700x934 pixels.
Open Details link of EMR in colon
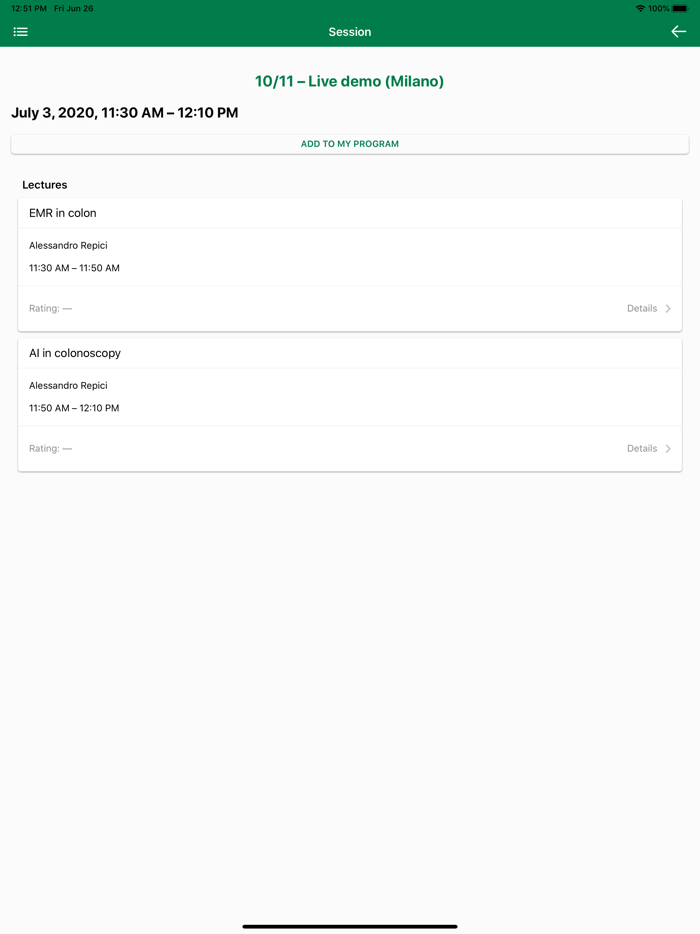coord(642,309)
